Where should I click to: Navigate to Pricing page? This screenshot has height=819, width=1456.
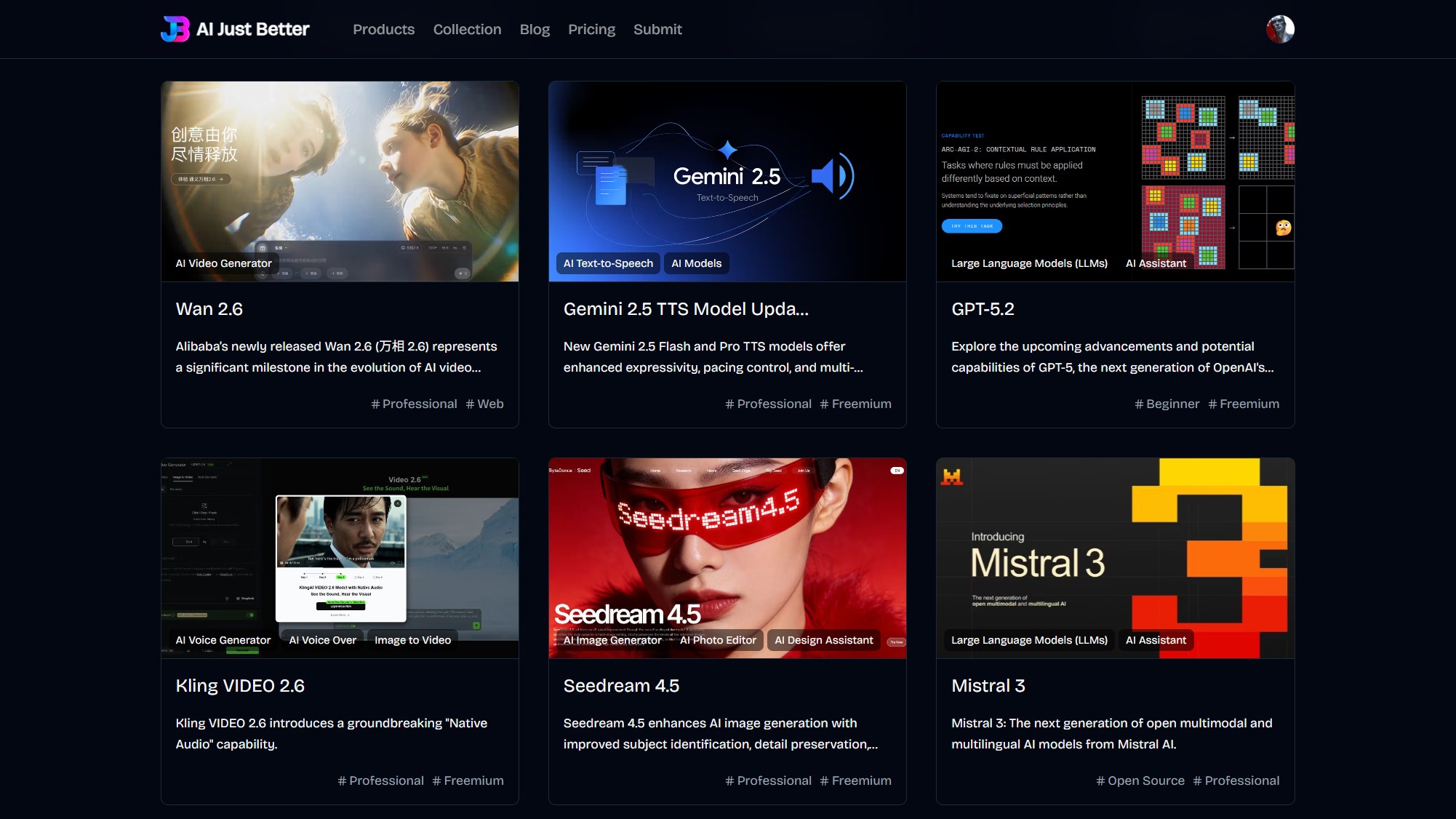click(591, 29)
